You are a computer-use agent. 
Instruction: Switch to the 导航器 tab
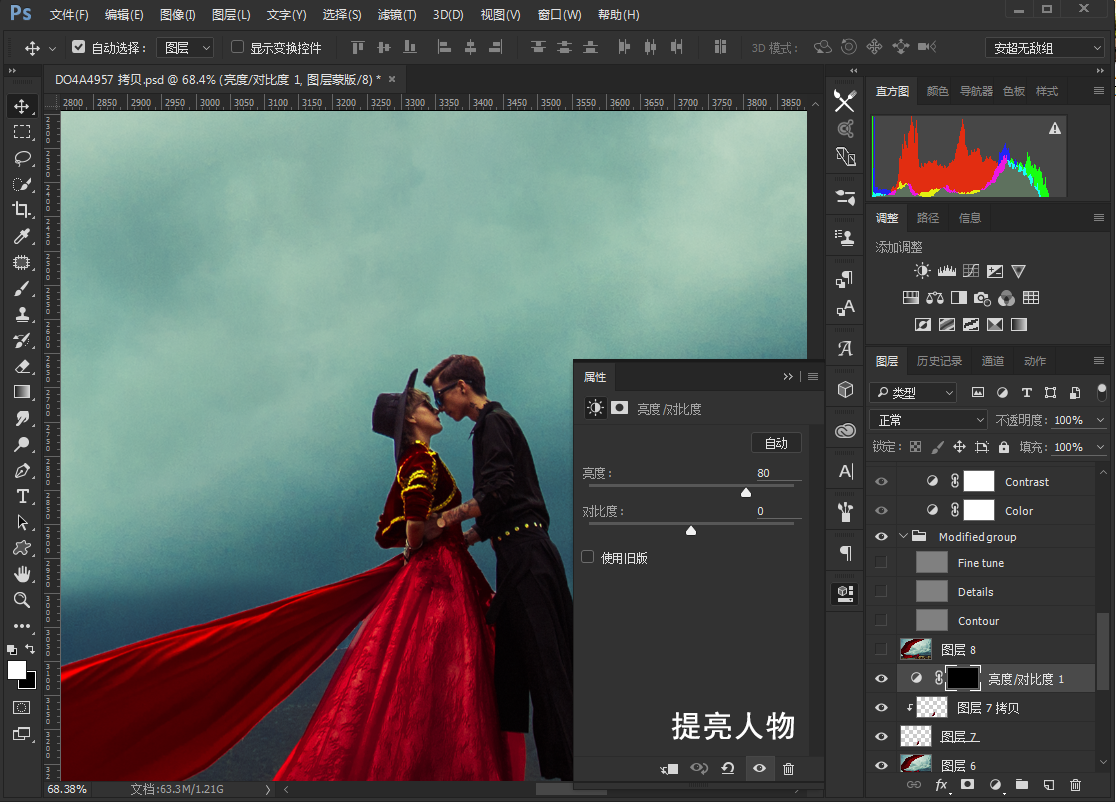[976, 91]
